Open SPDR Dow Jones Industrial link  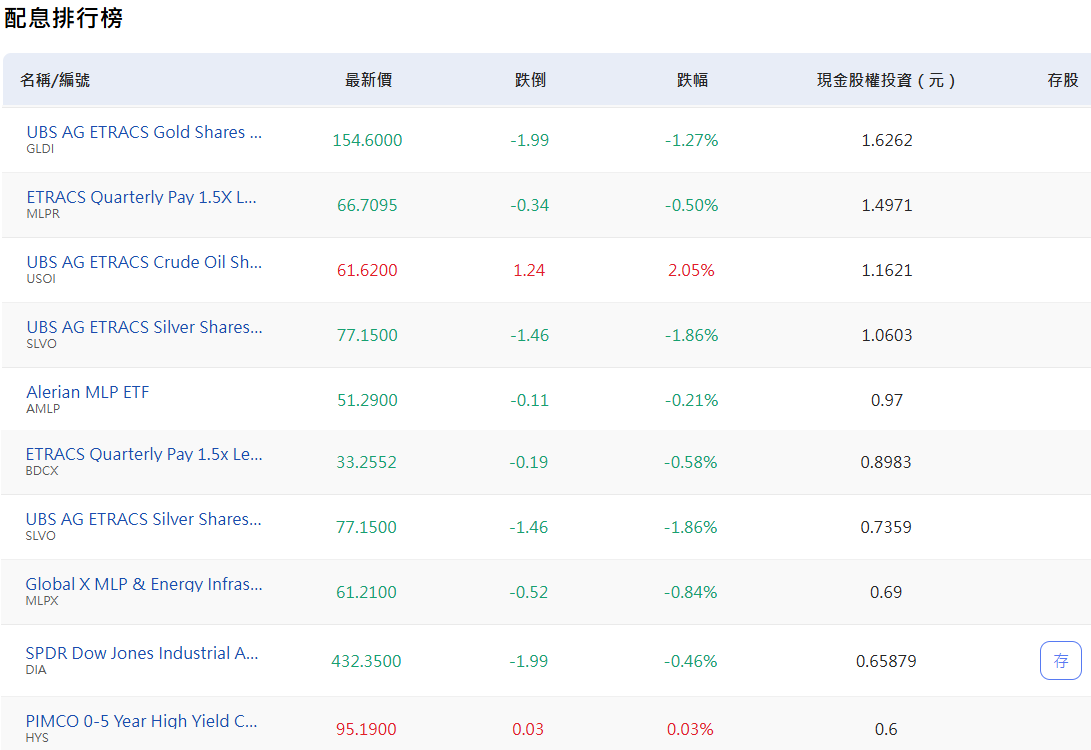tap(142, 653)
